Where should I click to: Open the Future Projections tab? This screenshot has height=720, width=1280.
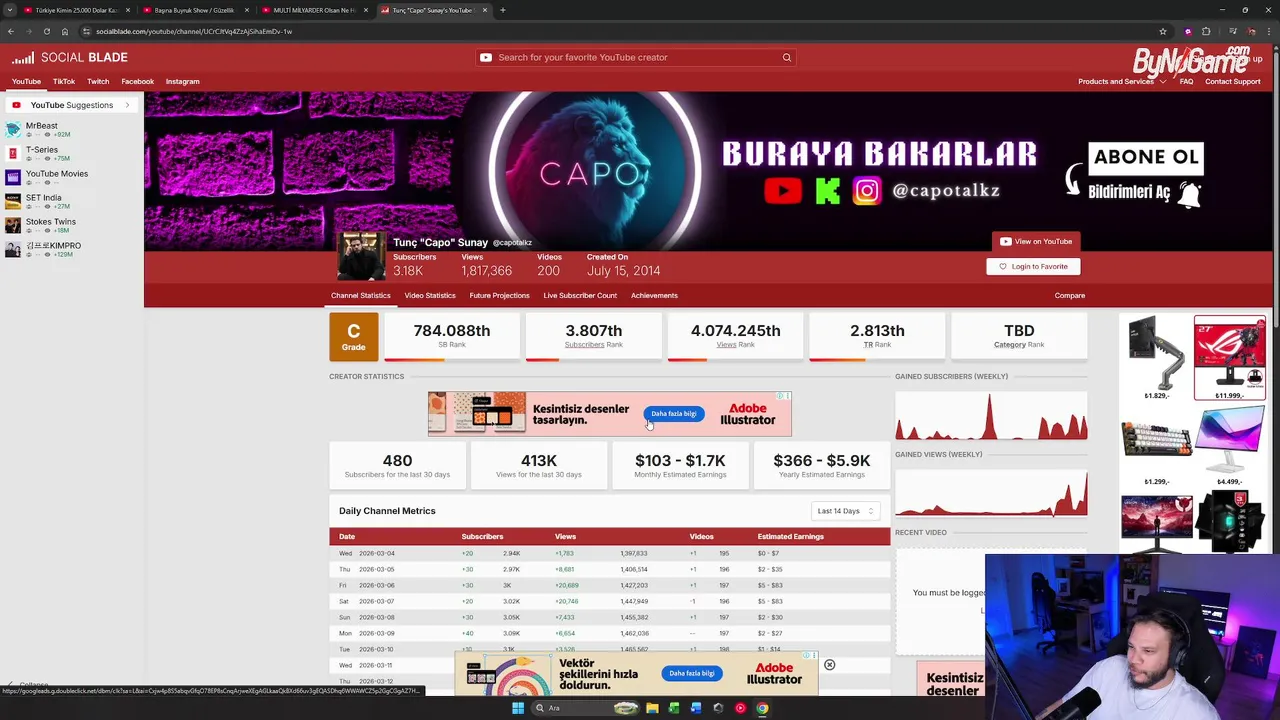coord(499,295)
